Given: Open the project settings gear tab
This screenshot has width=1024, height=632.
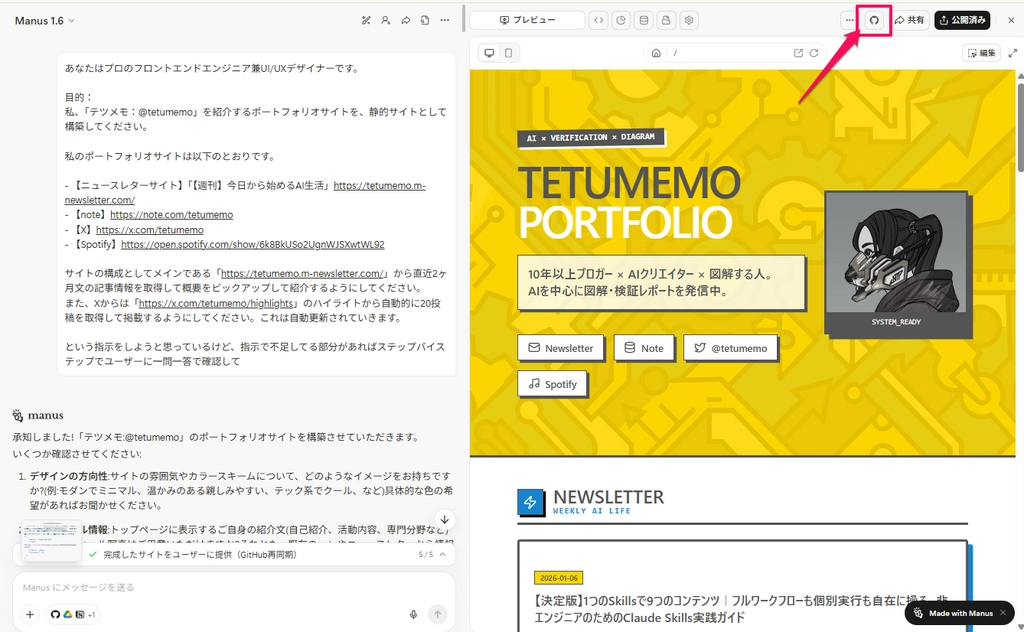Looking at the screenshot, I should coord(689,20).
